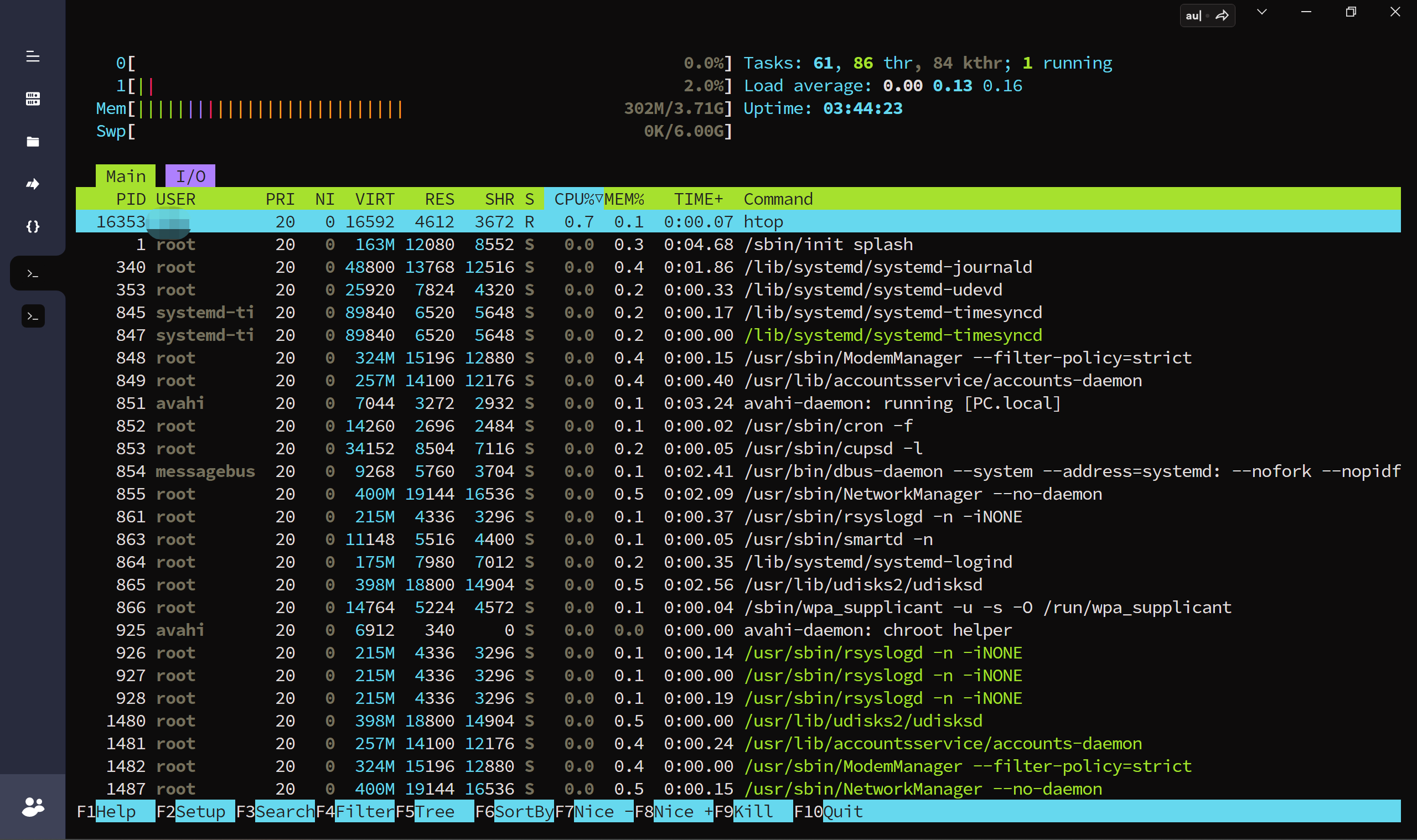Click the Mem usage meter bar
Viewport: 1417px width, 840px height.
tap(415, 108)
